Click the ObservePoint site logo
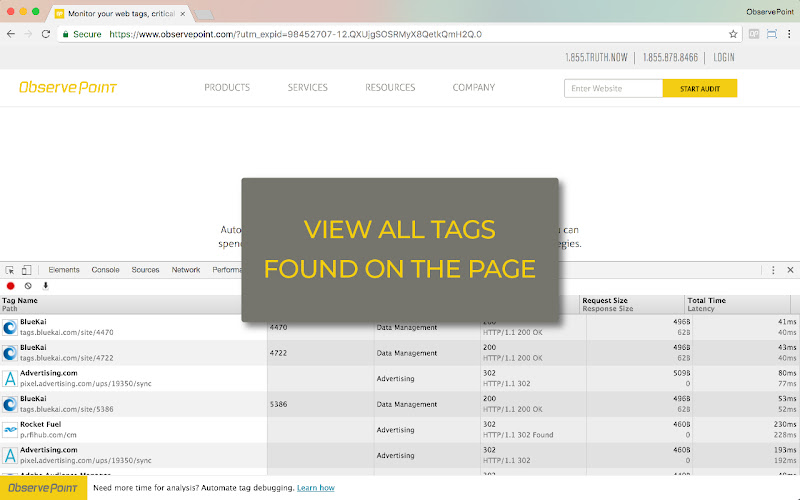This screenshot has height=500, width=800. pyautogui.click(x=68, y=87)
